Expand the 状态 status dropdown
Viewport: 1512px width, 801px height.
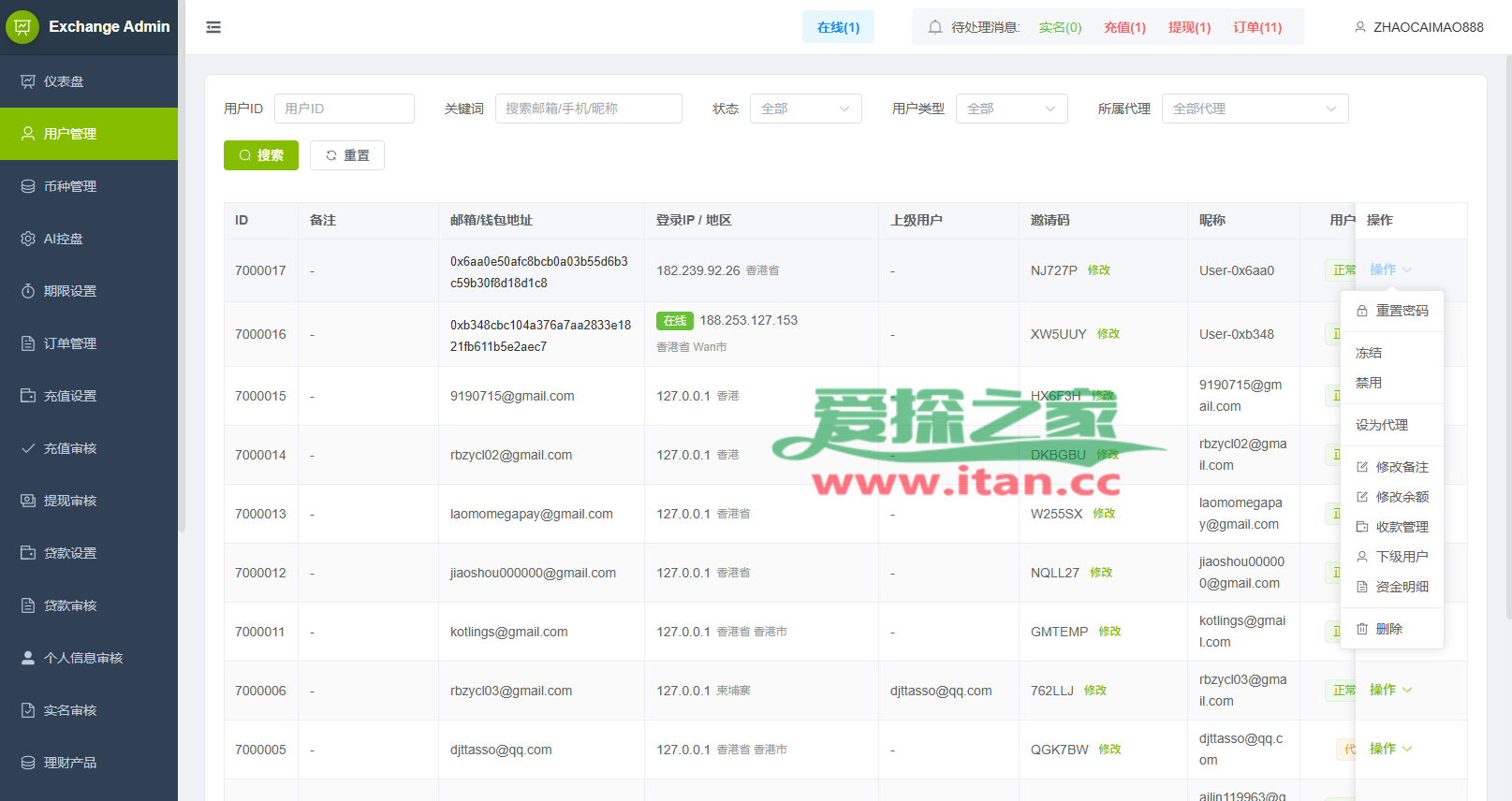[x=805, y=109]
